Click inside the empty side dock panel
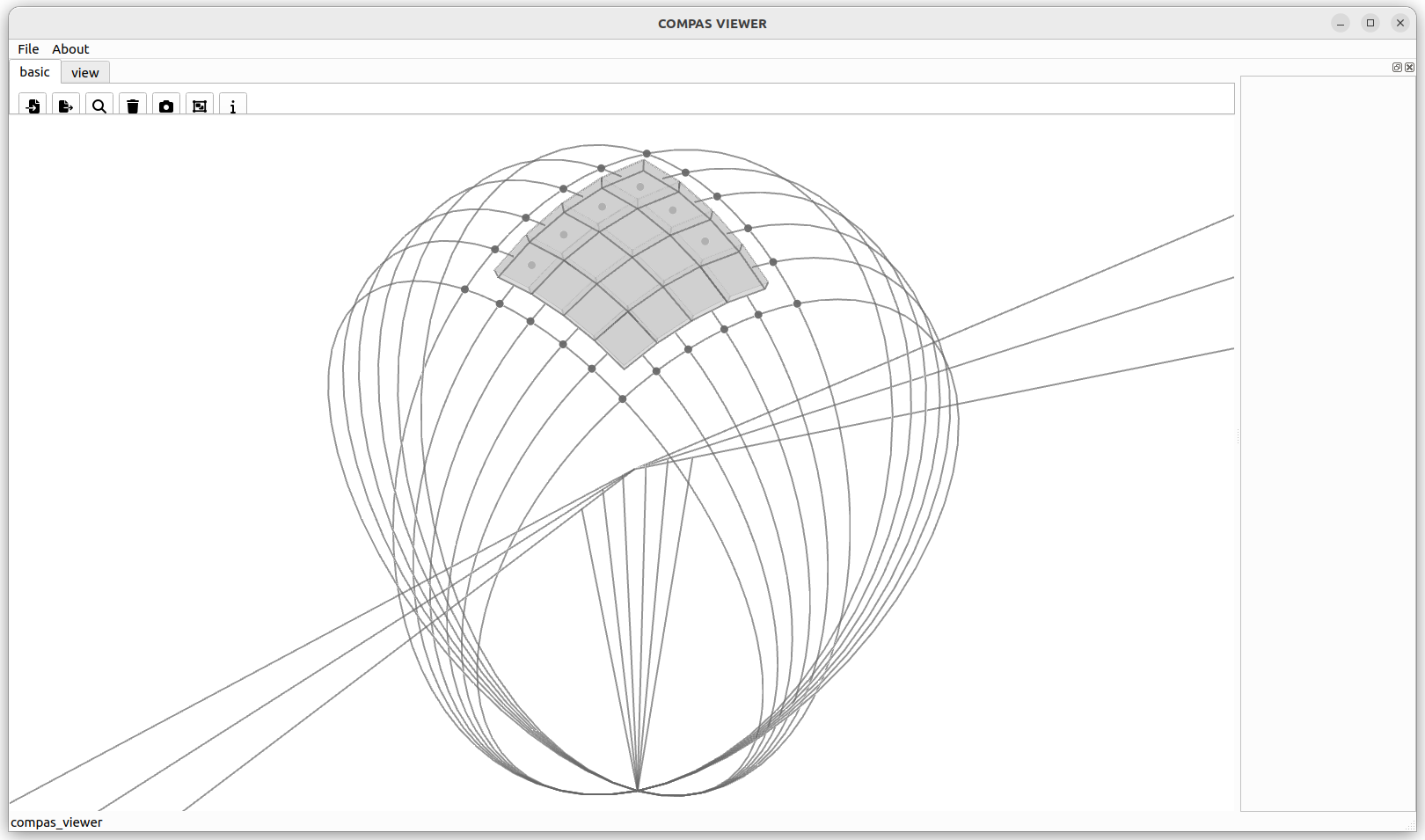This screenshot has height=840, width=1425. pos(1327,440)
